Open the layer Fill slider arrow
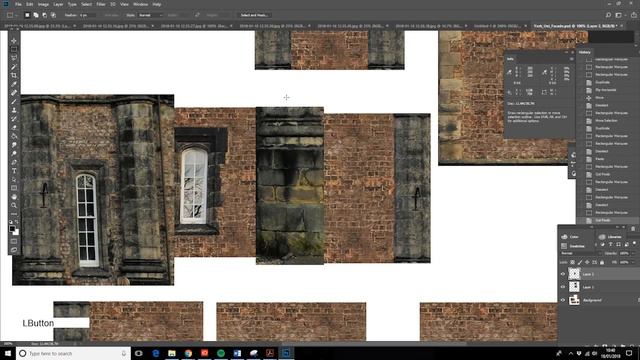This screenshot has width=640, height=360. point(633,262)
